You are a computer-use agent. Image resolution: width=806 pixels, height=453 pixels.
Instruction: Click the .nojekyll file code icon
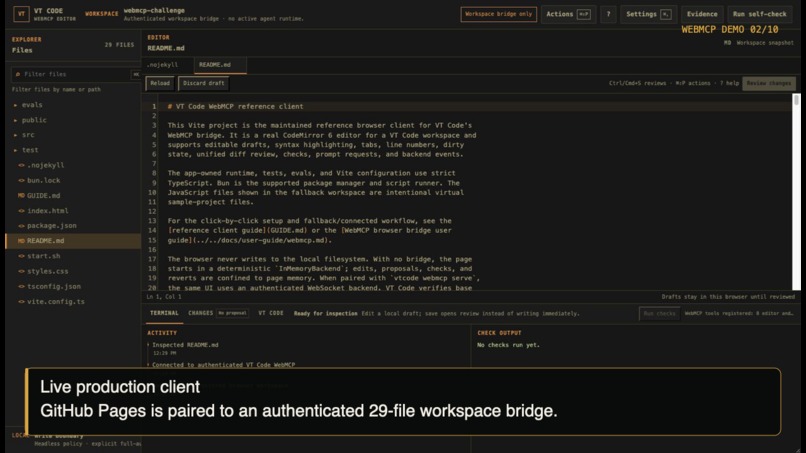coord(22,165)
